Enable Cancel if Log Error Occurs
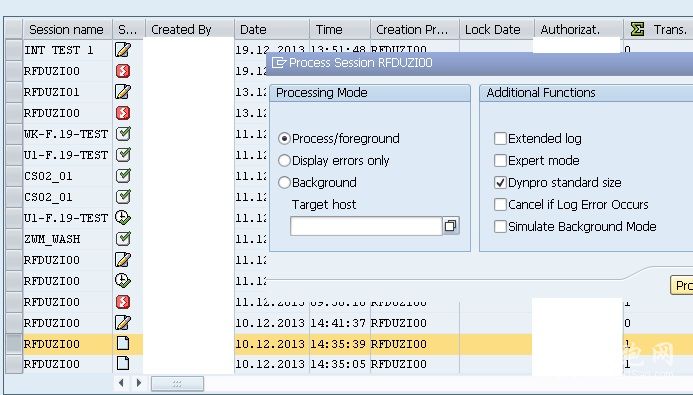The image size is (693, 395). 500,205
